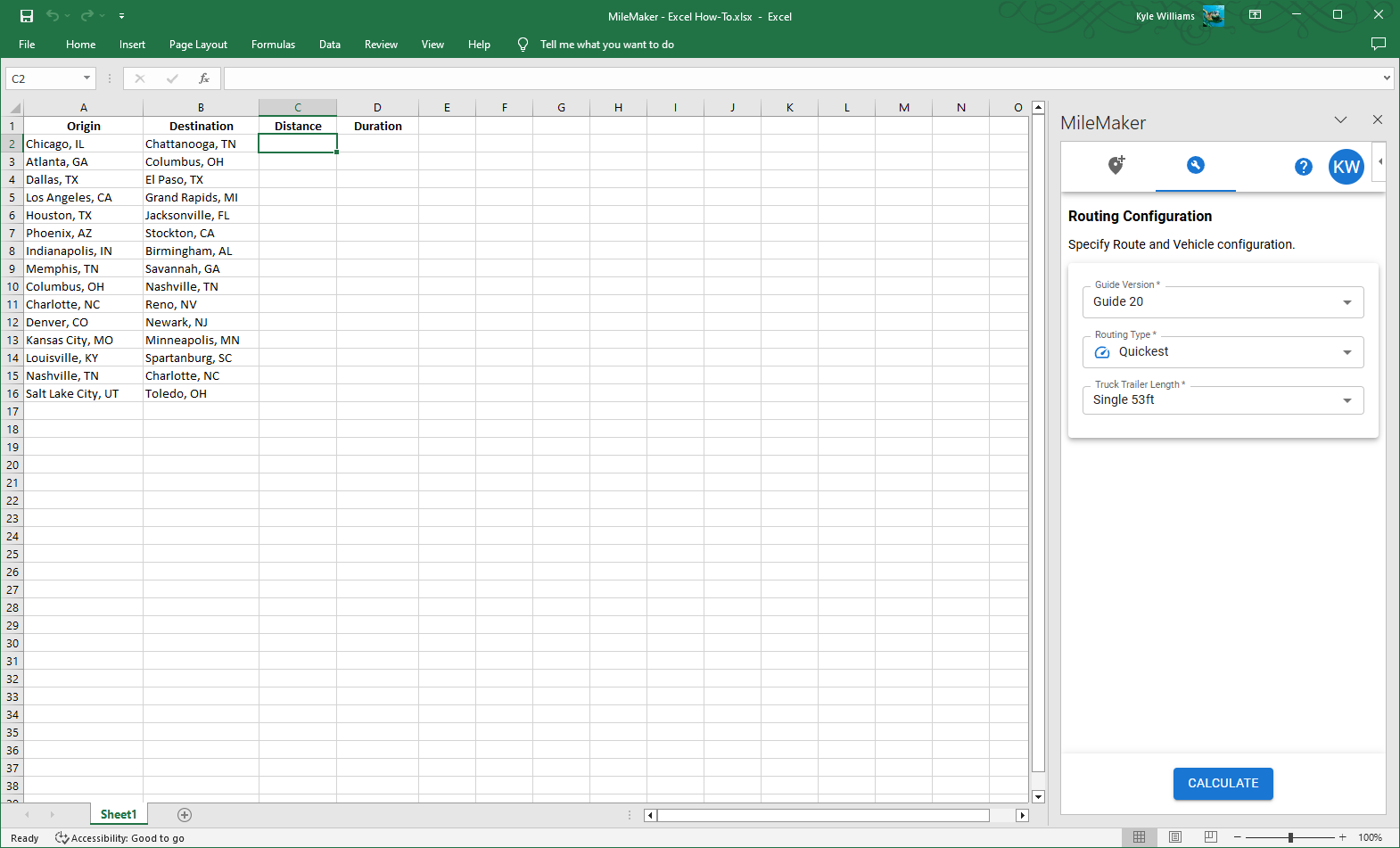Click the formula bar input field

pos(801,78)
